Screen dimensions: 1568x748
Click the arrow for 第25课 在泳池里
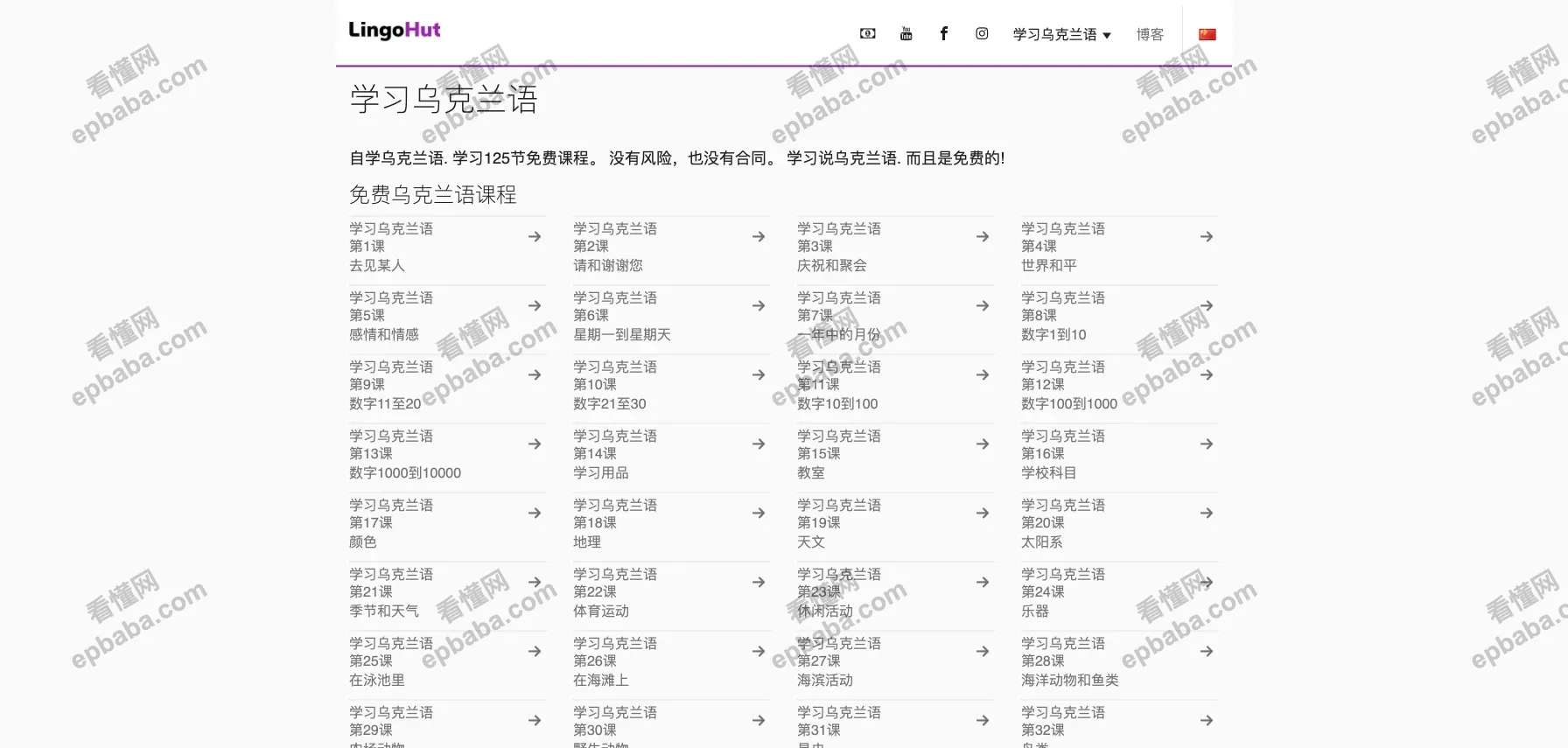[535, 651]
